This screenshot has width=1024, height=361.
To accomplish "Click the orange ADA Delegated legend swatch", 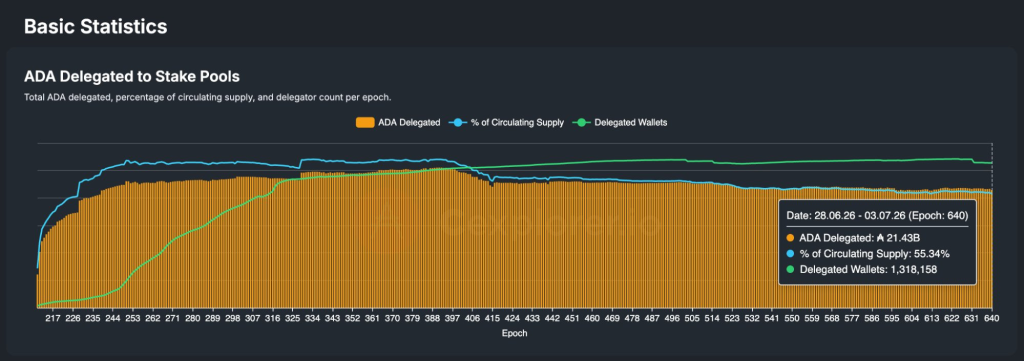I will pos(364,123).
